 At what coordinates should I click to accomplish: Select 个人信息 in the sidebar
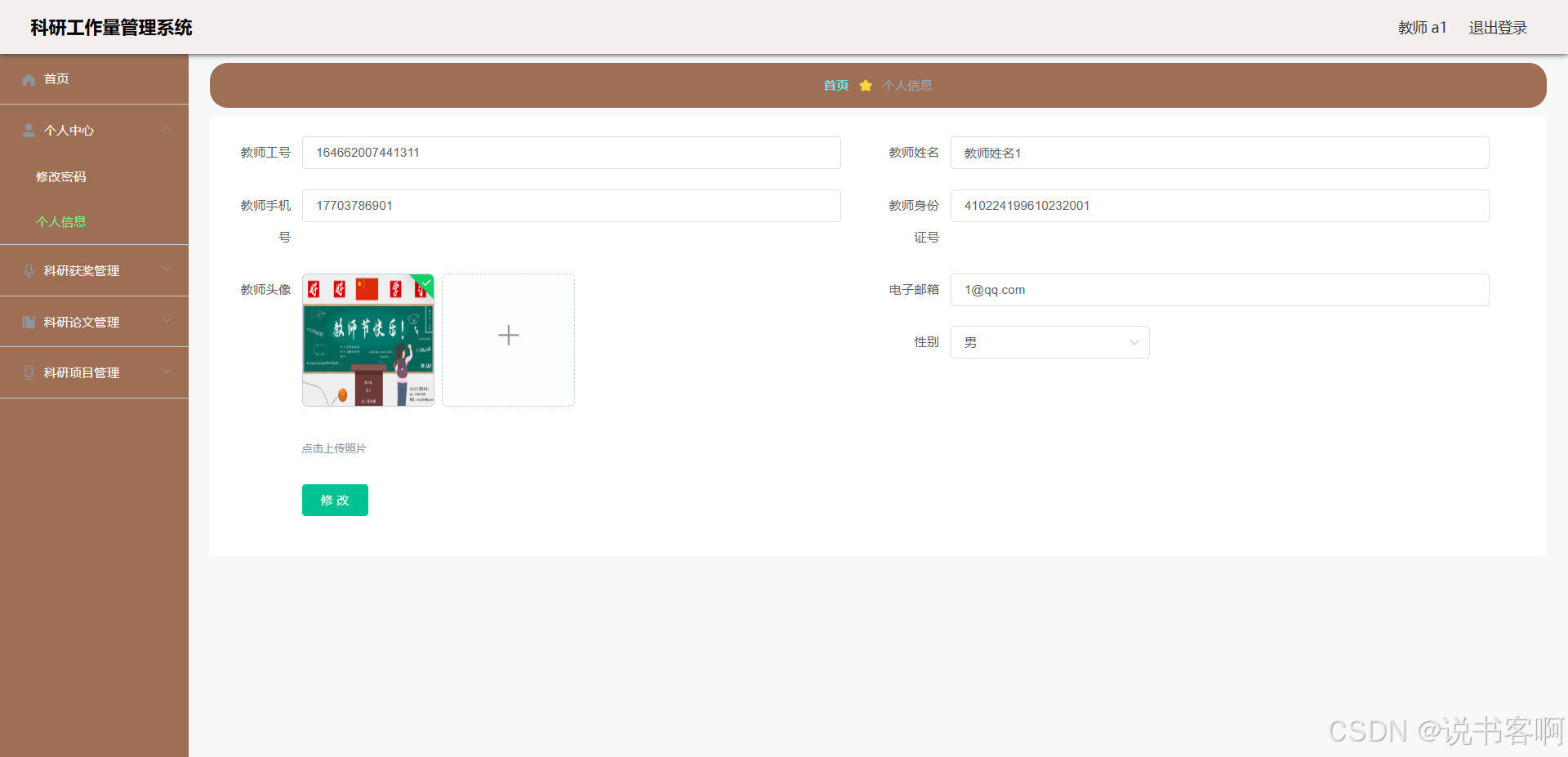(x=60, y=222)
